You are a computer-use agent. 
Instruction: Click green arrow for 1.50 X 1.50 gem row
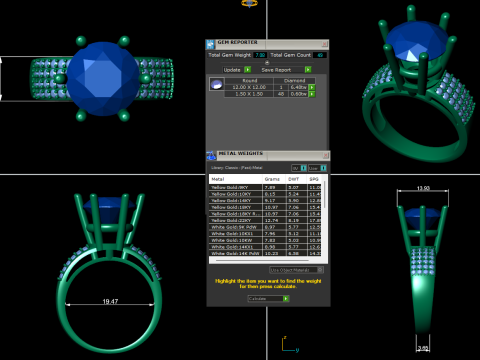[x=312, y=94]
